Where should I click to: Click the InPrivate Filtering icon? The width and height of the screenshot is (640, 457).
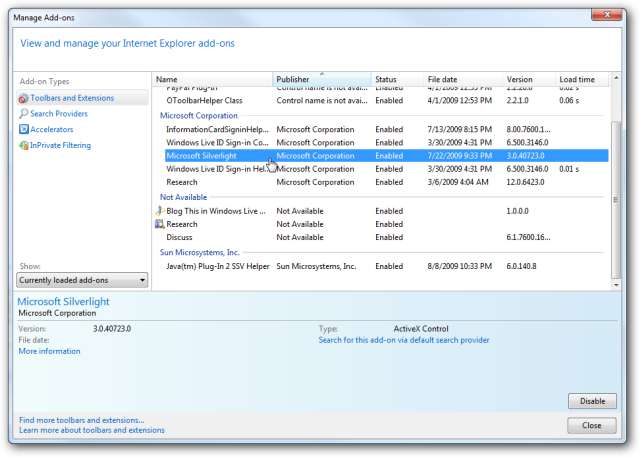[x=23, y=146]
